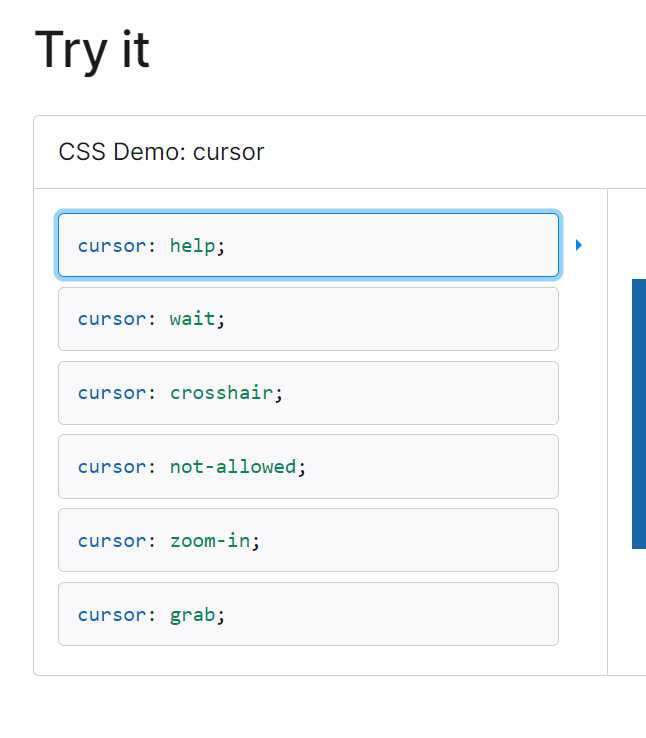Click the empty output area above blue box

point(627,234)
